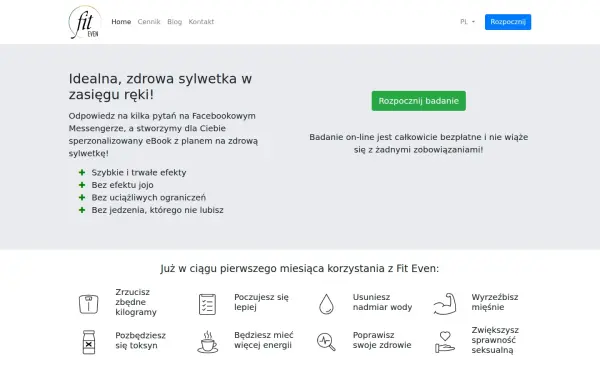Click the toxin bottle icon beside Pozbędziesz się toksyn
600x375 pixels.
(x=89, y=342)
